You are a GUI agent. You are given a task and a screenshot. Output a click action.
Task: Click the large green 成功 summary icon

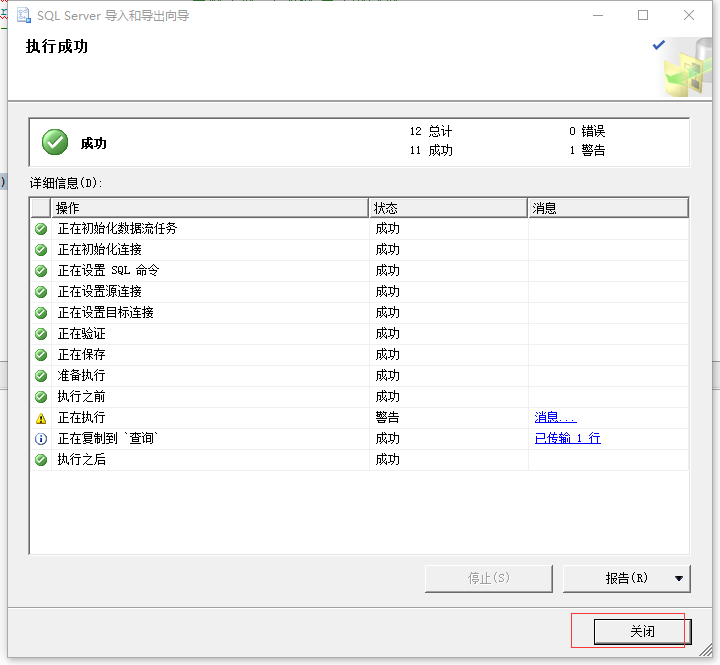55,142
